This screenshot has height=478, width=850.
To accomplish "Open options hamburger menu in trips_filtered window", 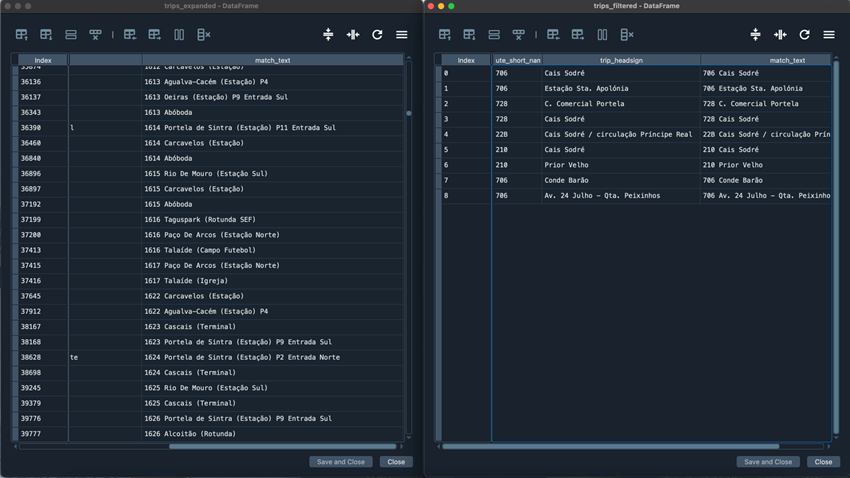I will 829,35.
